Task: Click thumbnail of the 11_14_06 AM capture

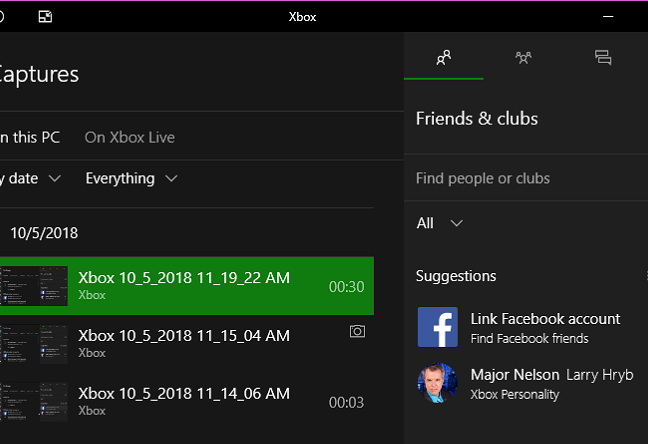Action: point(34,402)
